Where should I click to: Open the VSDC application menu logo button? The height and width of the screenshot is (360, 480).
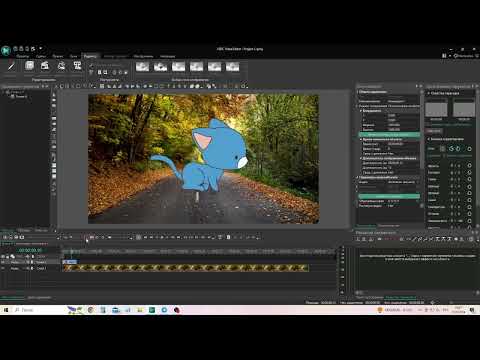6,50
